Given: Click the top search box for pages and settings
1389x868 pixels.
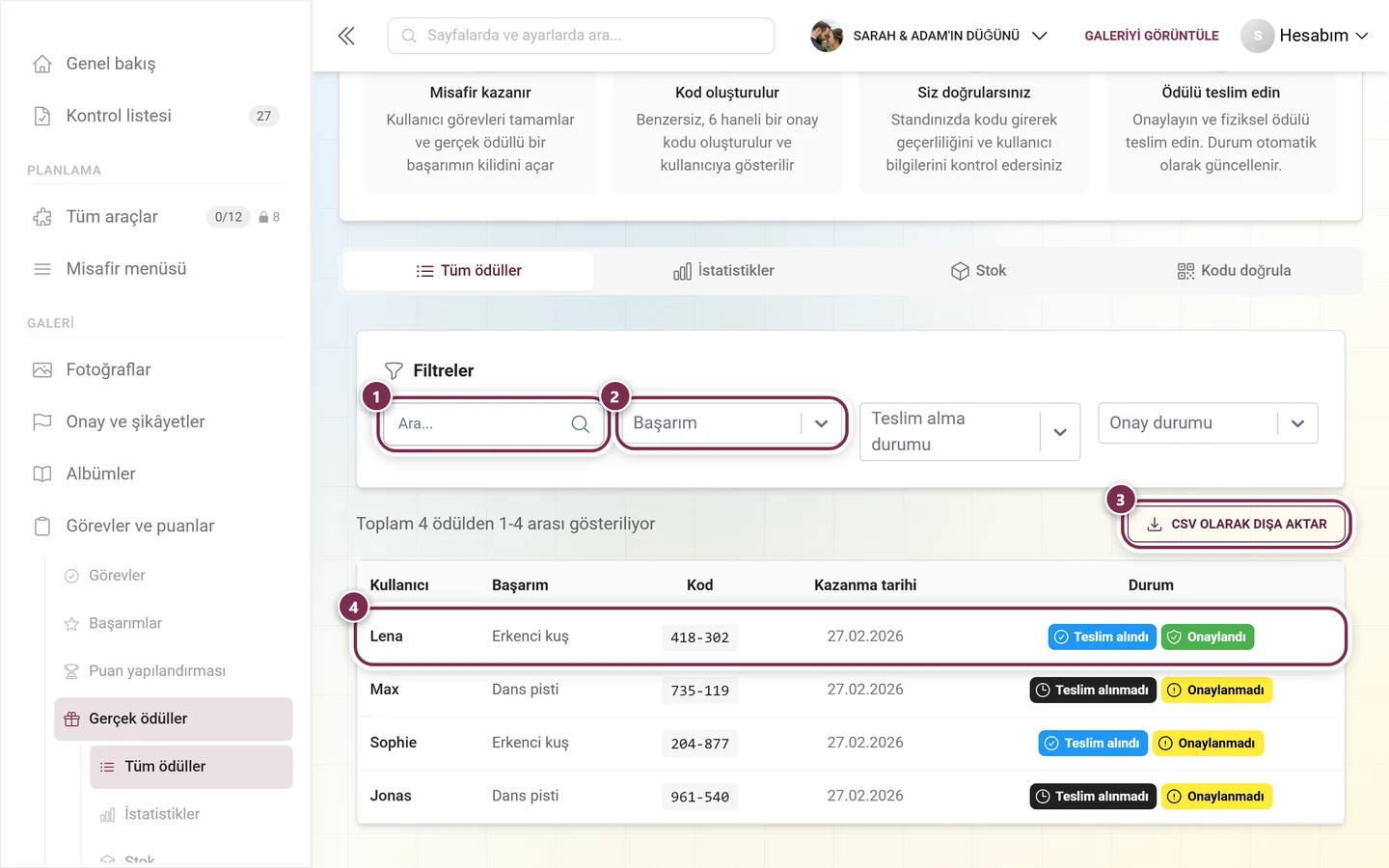Looking at the screenshot, I should point(581,36).
